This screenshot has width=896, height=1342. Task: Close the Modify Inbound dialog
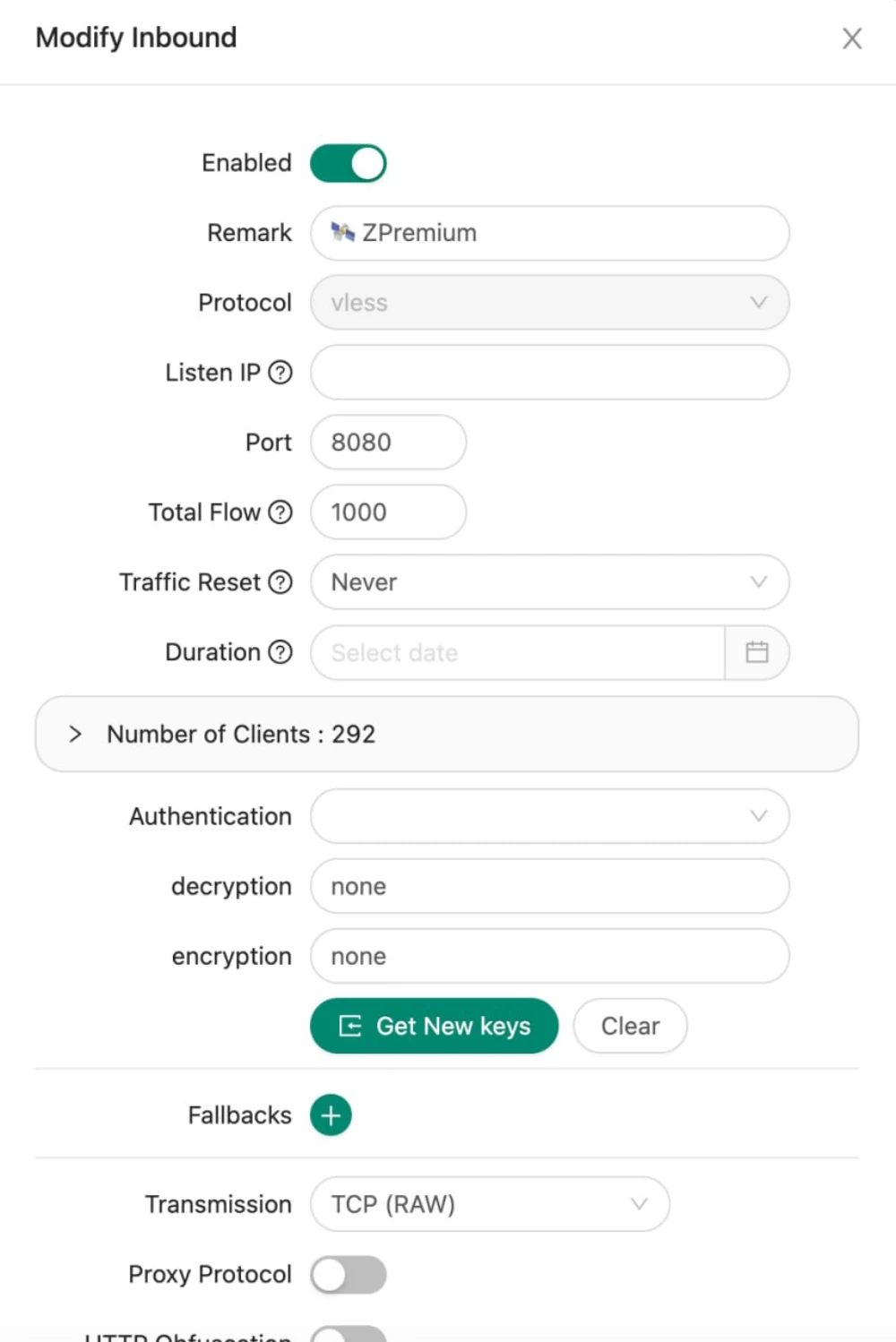coord(852,39)
